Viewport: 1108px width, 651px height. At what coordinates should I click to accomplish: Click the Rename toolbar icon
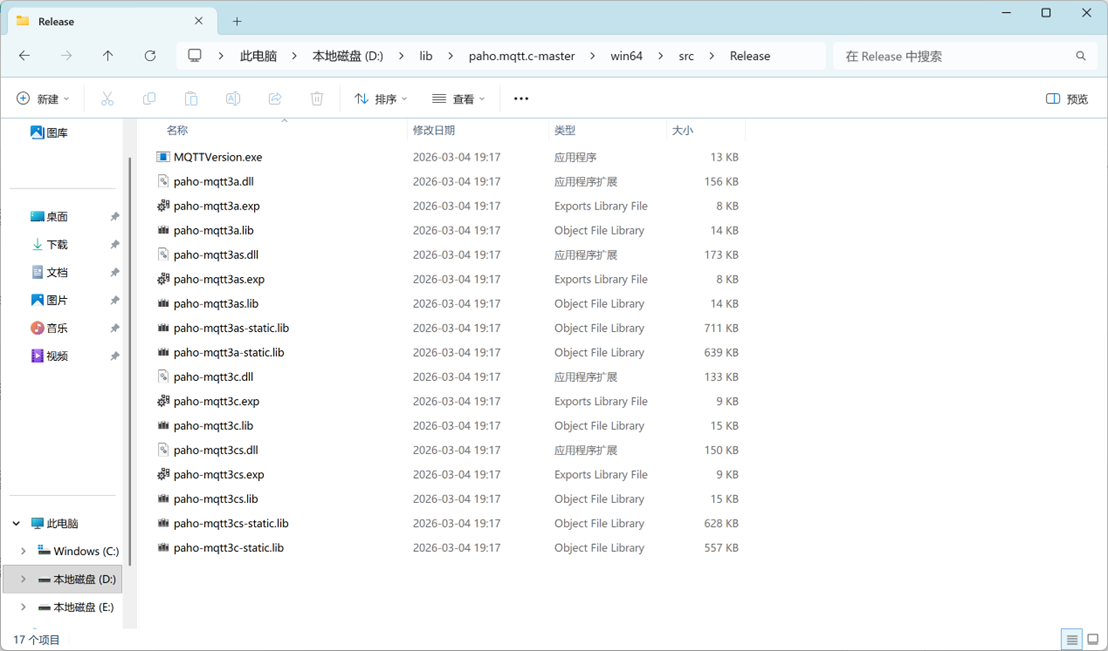[232, 98]
